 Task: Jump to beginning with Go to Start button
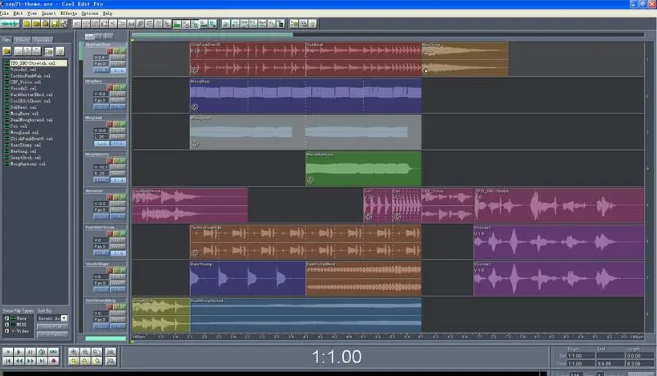coord(8,361)
